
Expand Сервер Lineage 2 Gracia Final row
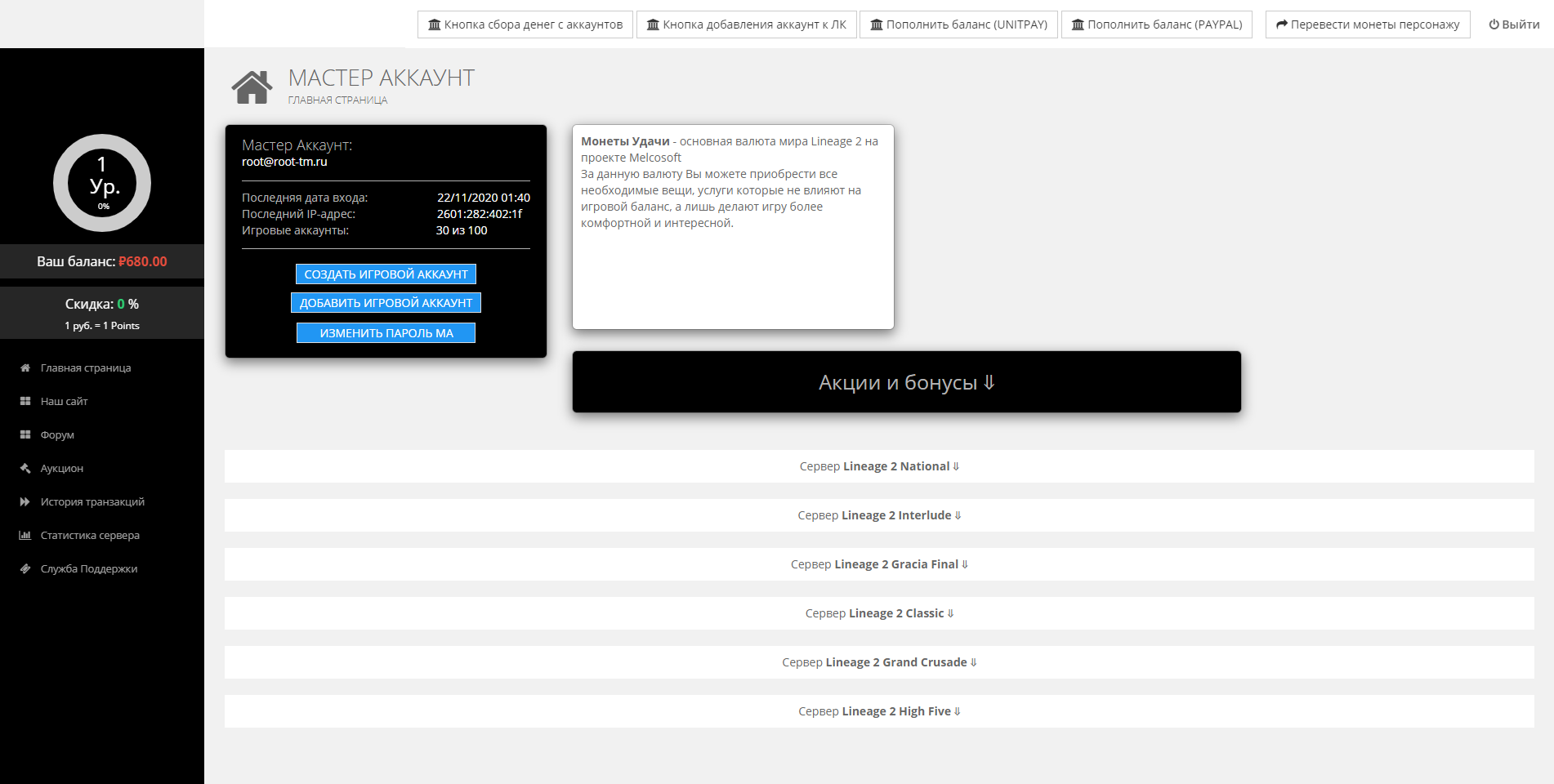click(879, 564)
